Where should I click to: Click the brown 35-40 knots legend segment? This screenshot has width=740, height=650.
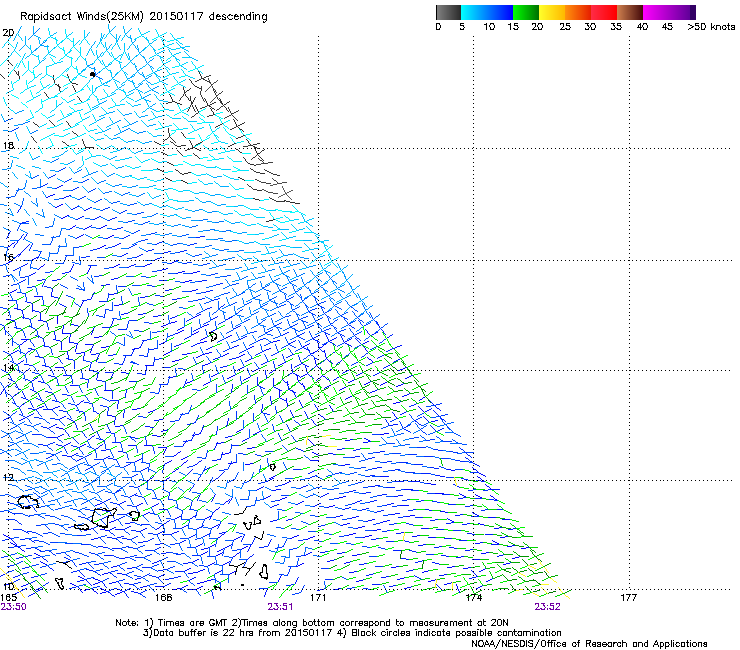(630, 12)
